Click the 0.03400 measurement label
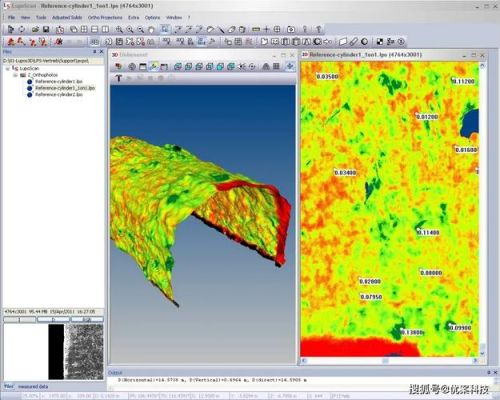The height and width of the screenshot is (400, 500). click(x=345, y=173)
